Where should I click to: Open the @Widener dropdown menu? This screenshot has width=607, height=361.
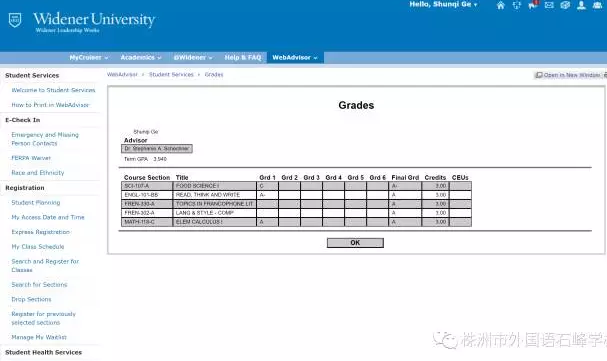(193, 57)
